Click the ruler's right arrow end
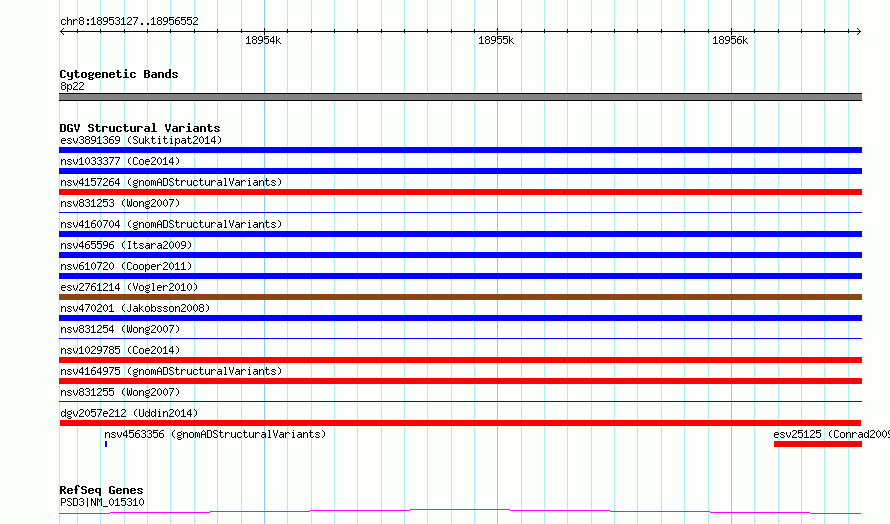890x524 pixels. pos(859,32)
